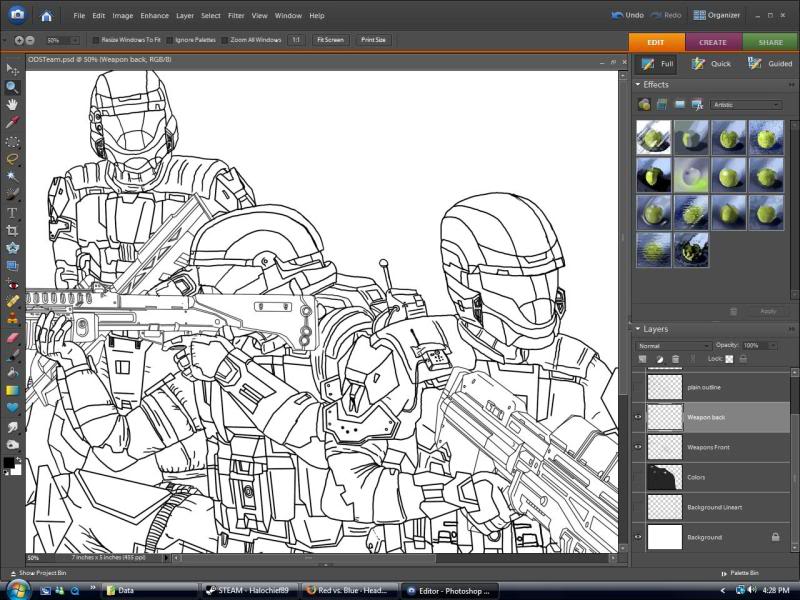This screenshot has height=600, width=800.
Task: Select the Brush tool
Action: point(12,355)
